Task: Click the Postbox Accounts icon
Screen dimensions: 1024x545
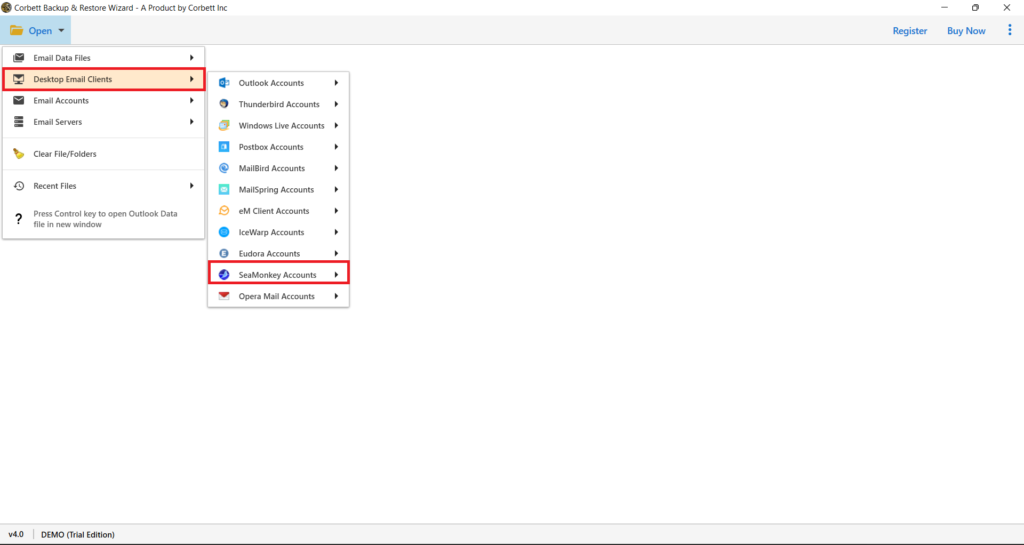Action: (x=224, y=147)
